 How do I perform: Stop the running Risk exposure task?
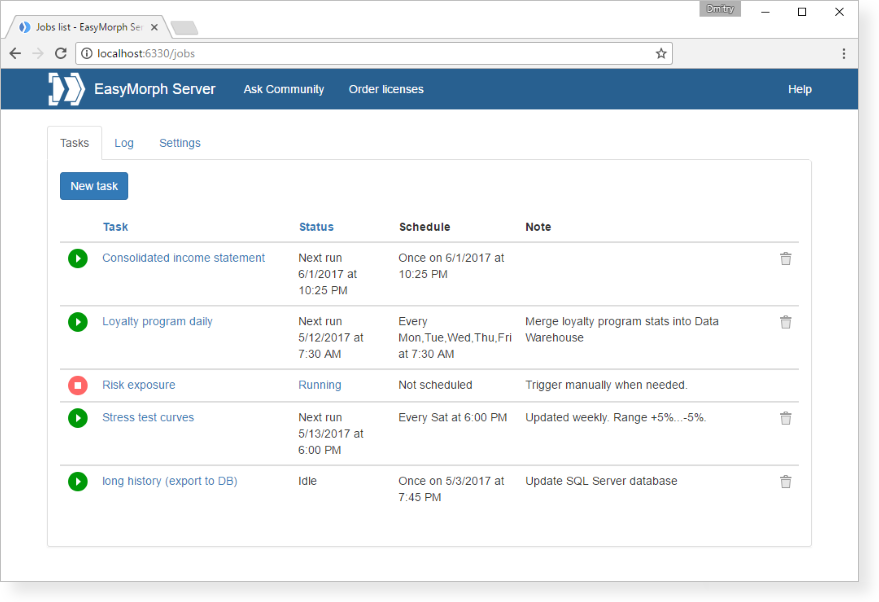[78, 385]
